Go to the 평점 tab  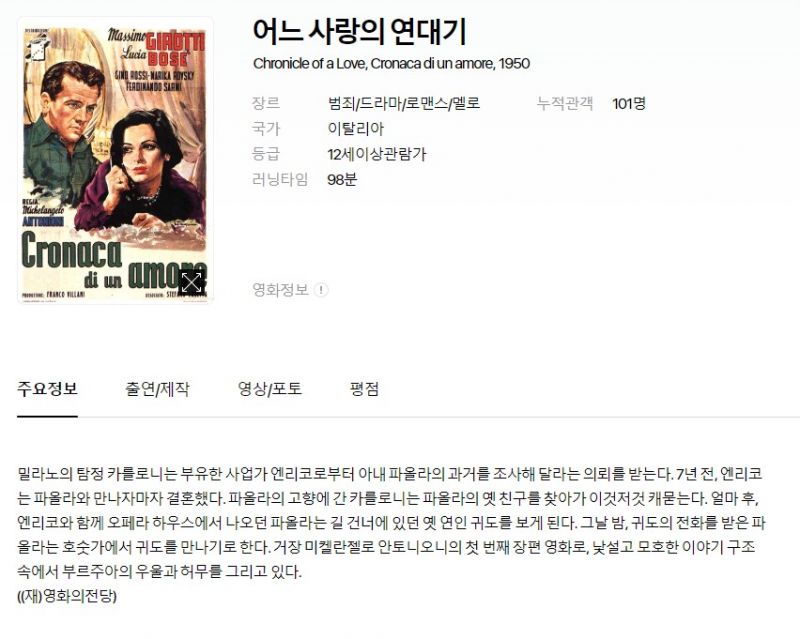tap(364, 389)
